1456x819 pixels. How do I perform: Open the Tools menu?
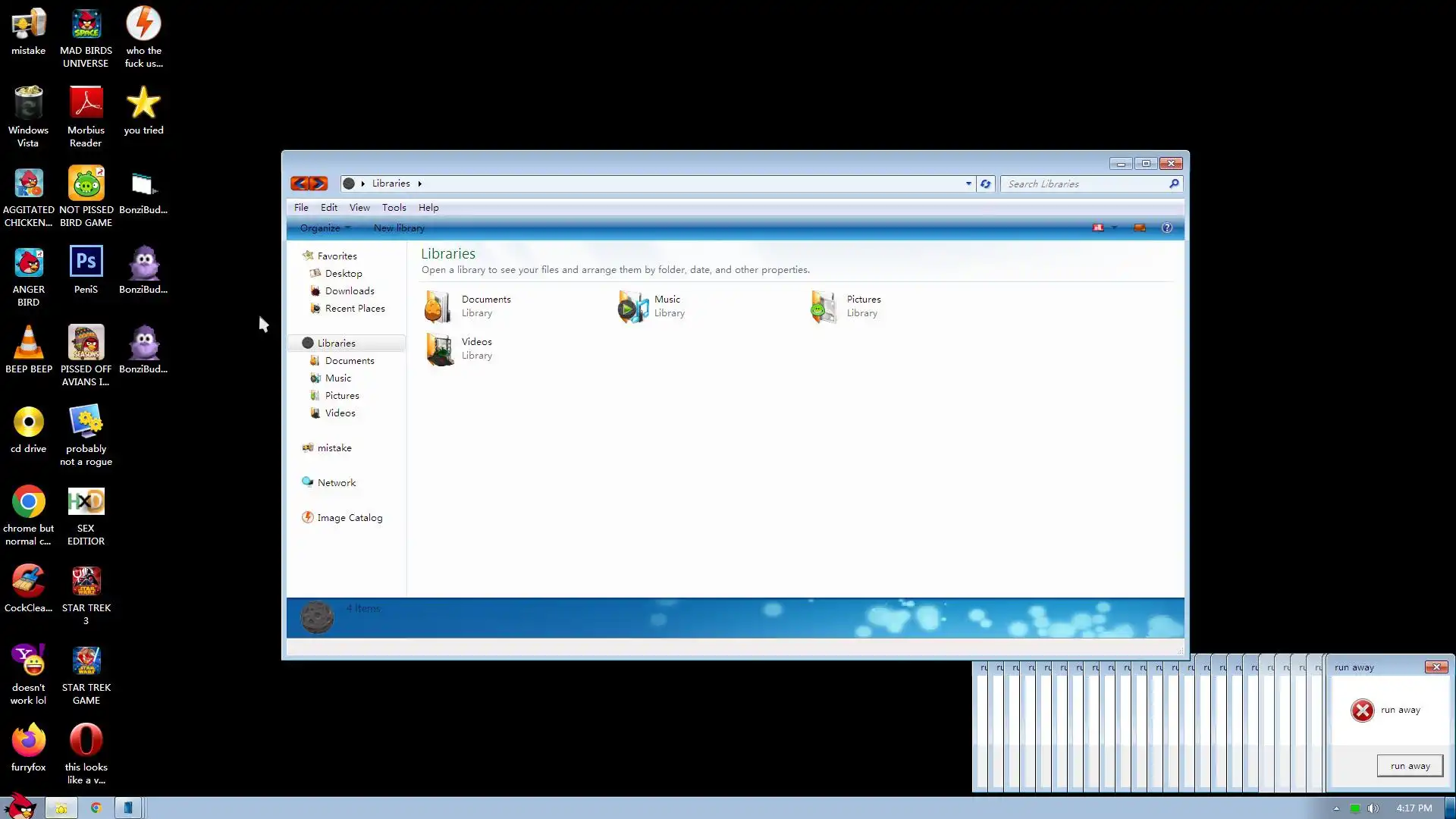pyautogui.click(x=394, y=207)
